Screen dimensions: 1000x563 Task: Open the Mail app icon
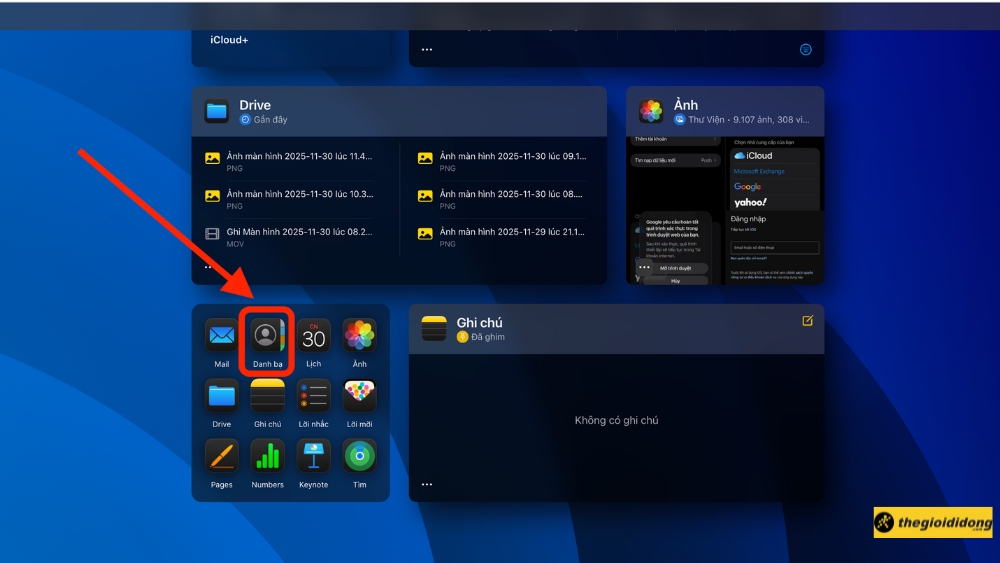click(x=221, y=336)
